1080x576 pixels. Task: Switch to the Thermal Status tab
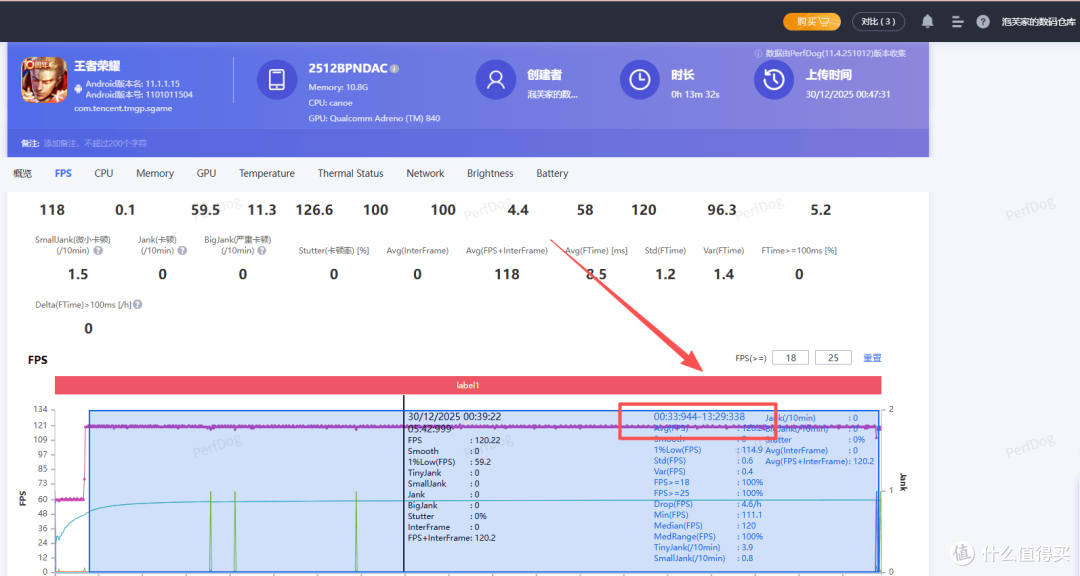click(350, 174)
